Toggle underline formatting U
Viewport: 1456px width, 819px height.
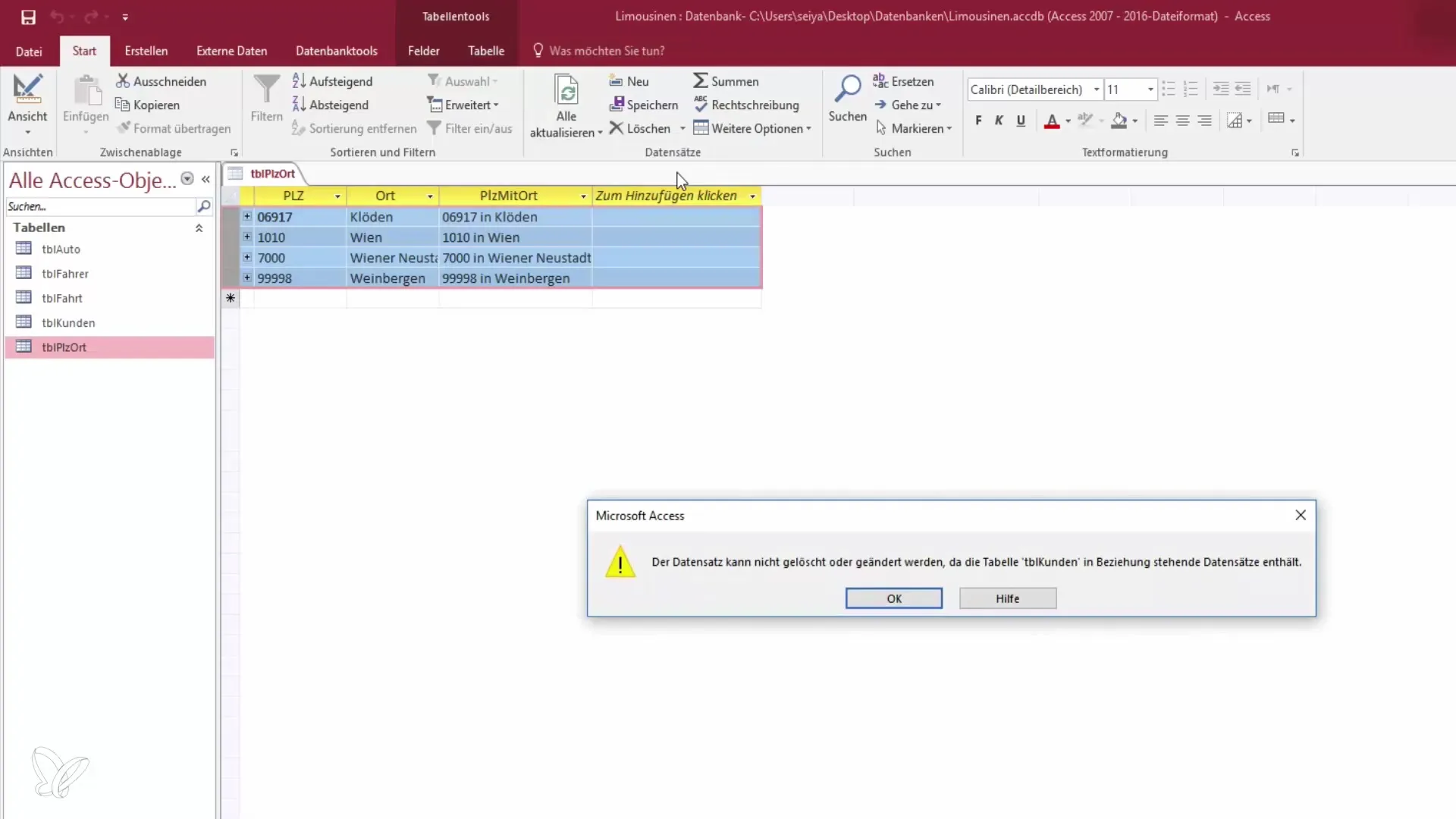(1021, 121)
